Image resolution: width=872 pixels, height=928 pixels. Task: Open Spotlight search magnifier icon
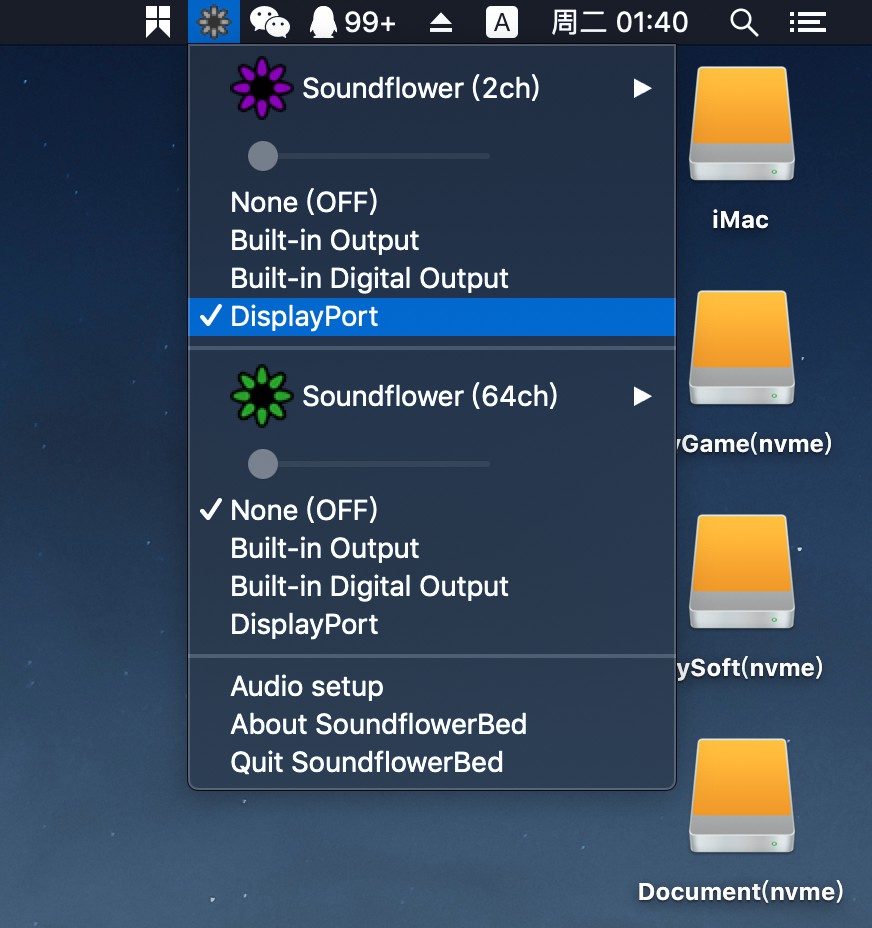pos(744,22)
